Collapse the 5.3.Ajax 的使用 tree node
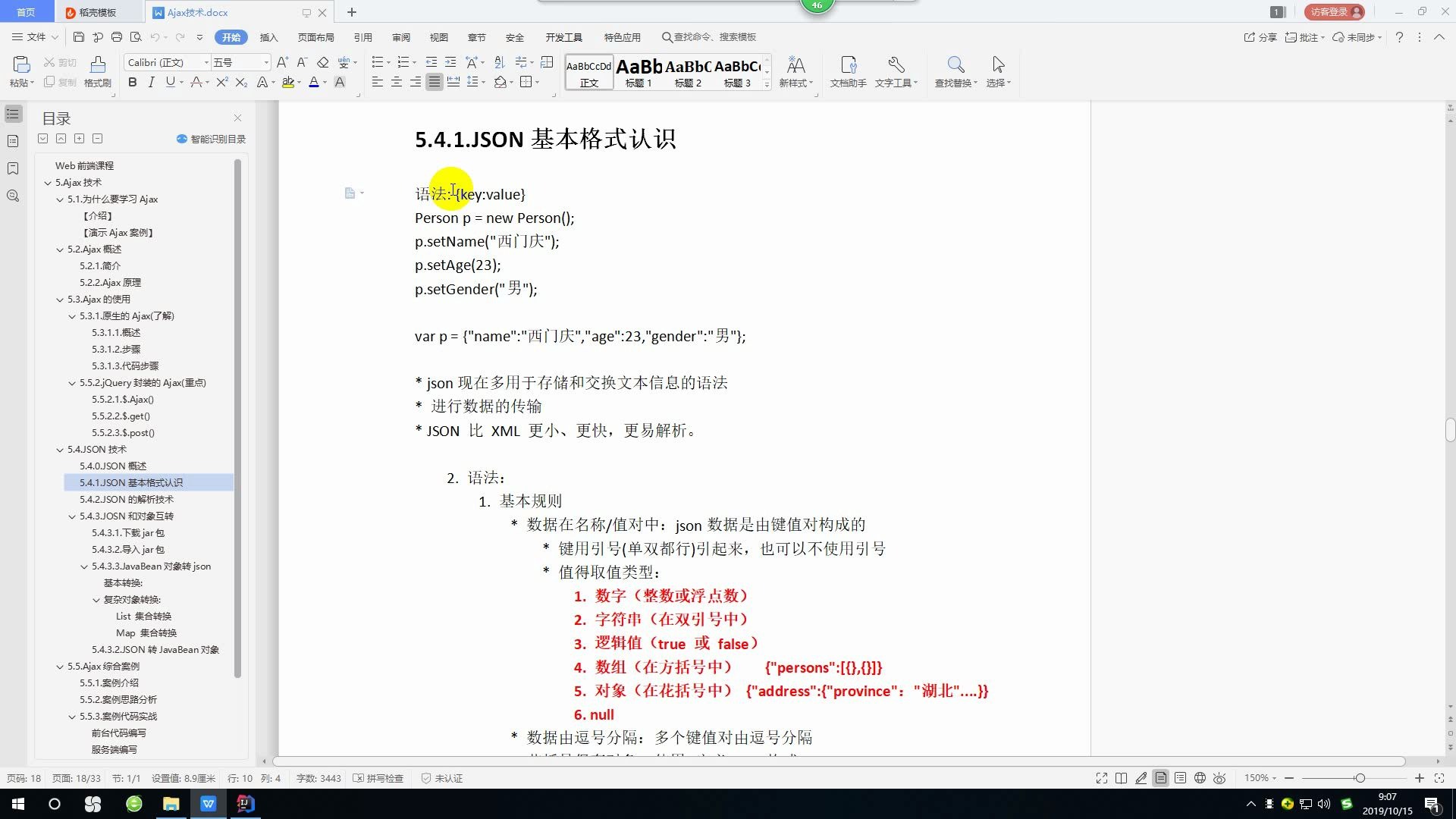 pyautogui.click(x=60, y=300)
